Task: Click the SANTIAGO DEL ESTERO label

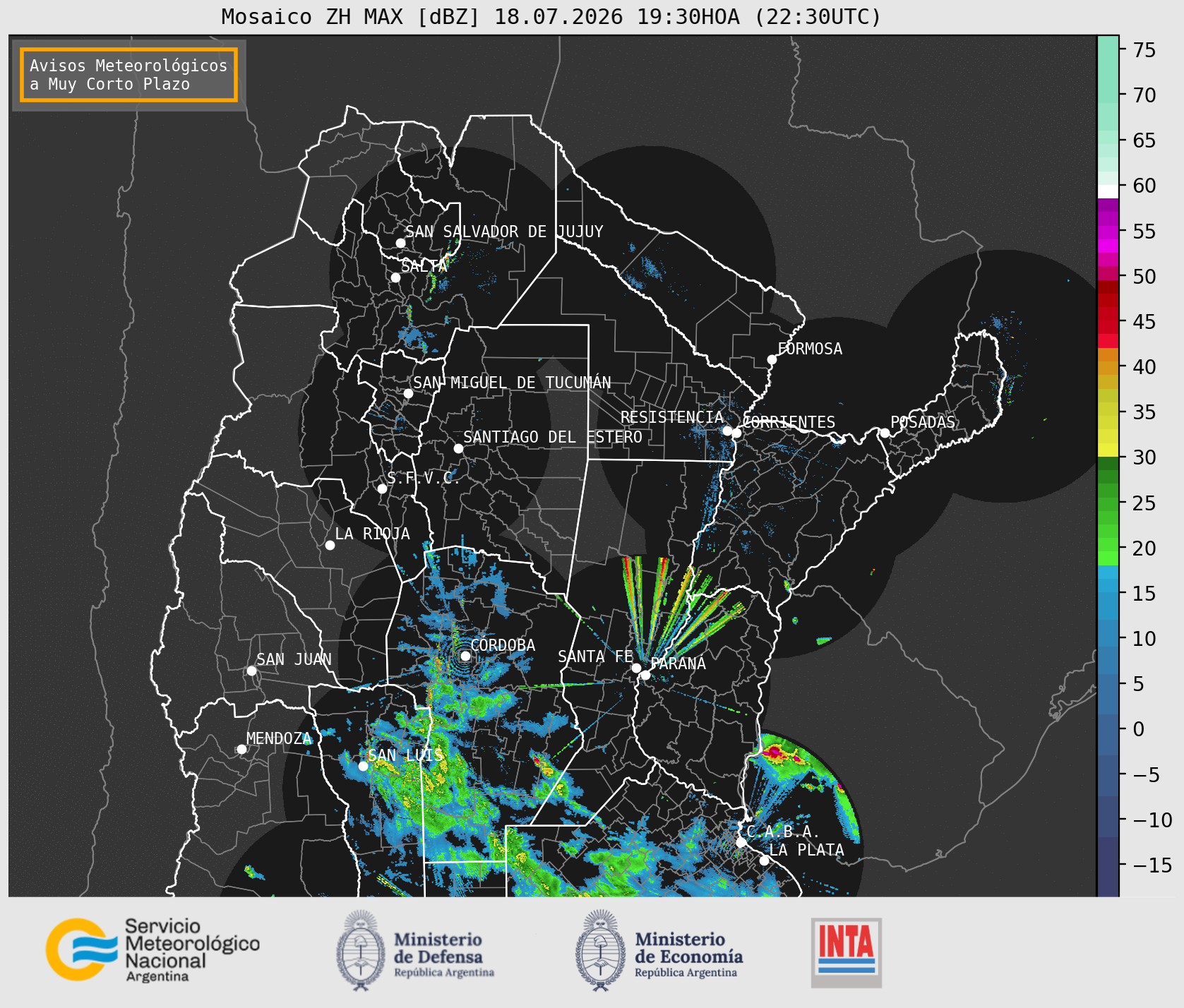Action: [x=553, y=437]
